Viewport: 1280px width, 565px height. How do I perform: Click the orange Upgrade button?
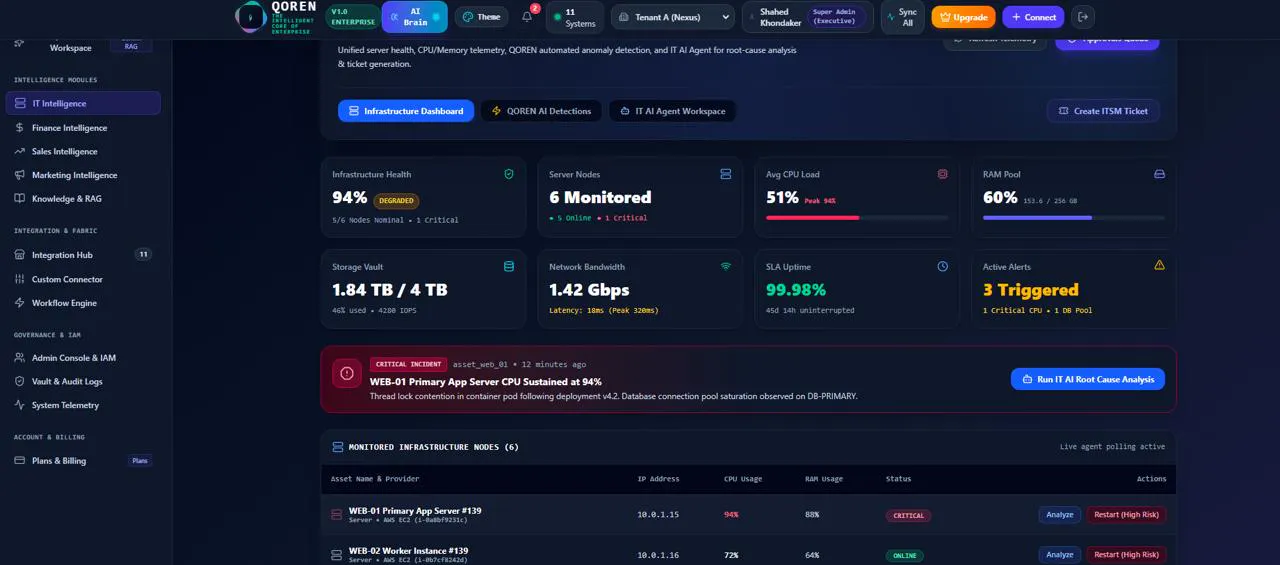coord(963,17)
